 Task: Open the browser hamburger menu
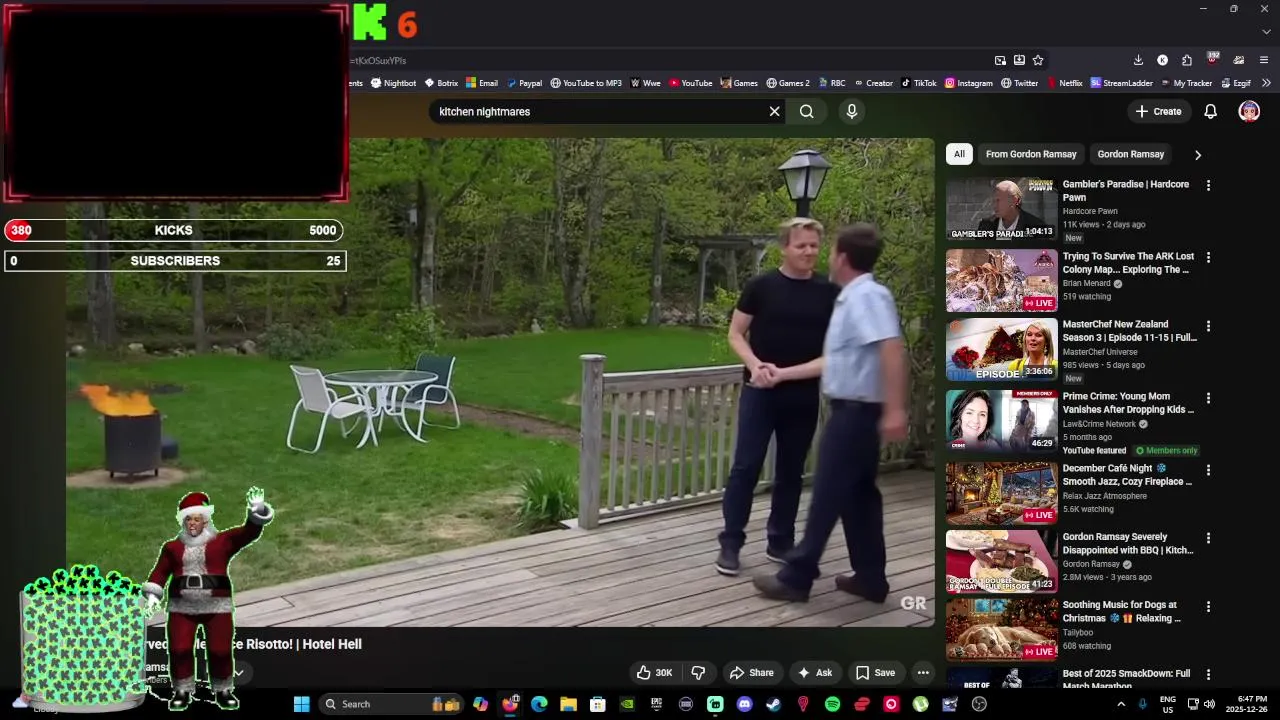(1264, 60)
